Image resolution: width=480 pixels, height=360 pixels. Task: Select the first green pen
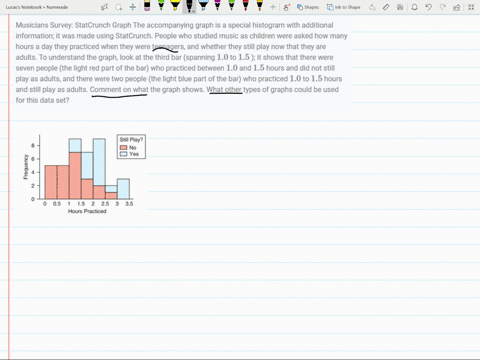[161, 5]
